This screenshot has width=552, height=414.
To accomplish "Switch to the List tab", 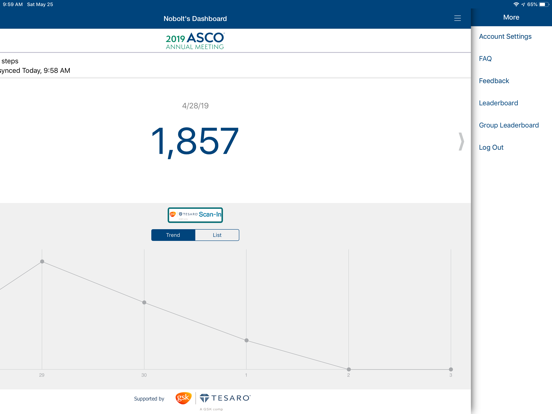I will coord(217,235).
